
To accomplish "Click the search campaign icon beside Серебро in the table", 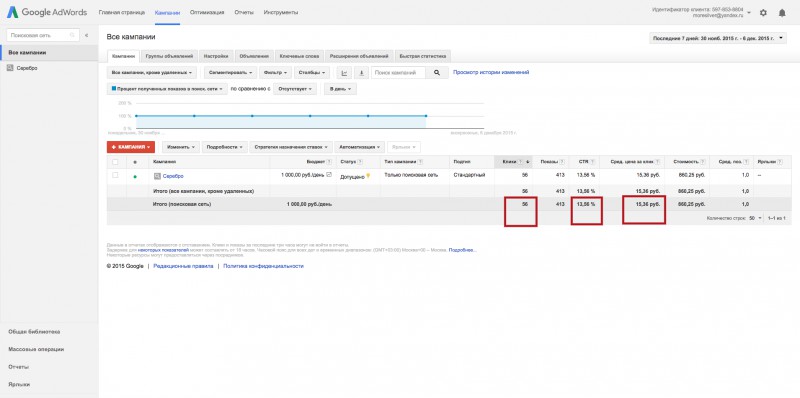I will (158, 176).
